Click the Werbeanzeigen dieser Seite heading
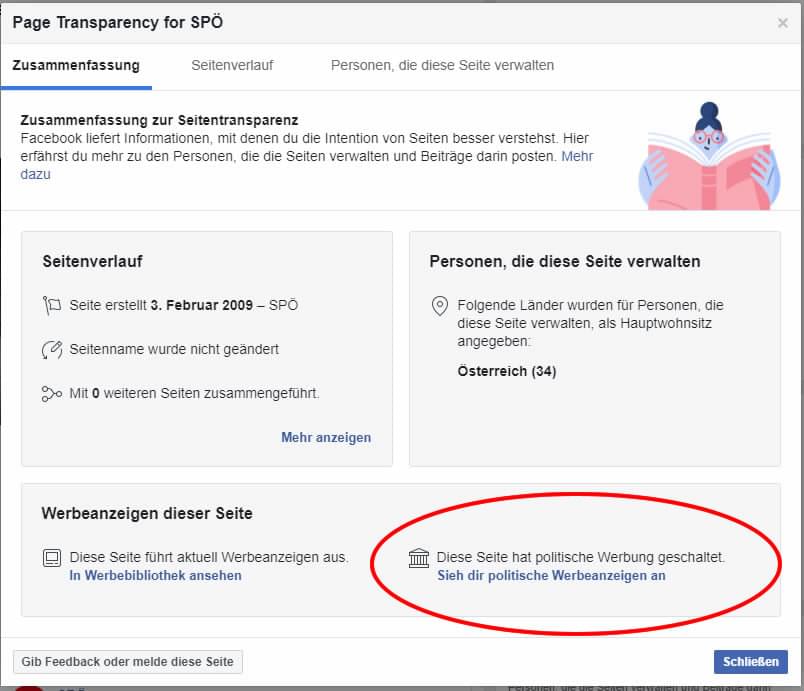 point(147,514)
